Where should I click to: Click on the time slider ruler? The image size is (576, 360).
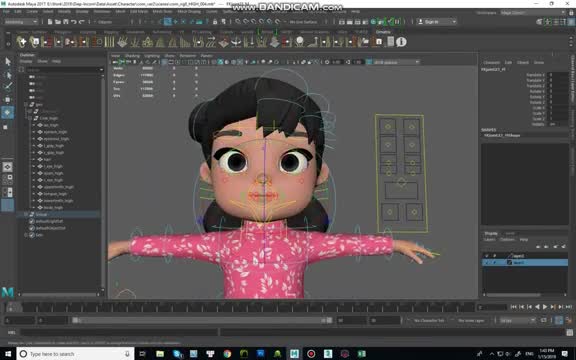click(240, 307)
